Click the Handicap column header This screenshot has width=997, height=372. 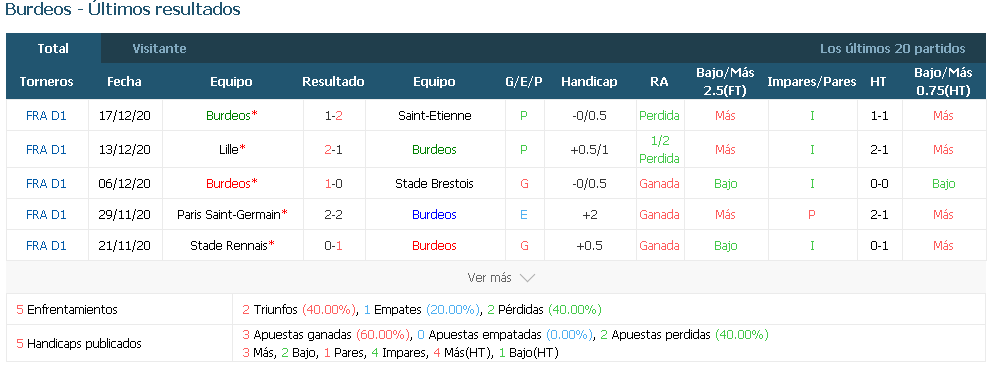(x=589, y=81)
